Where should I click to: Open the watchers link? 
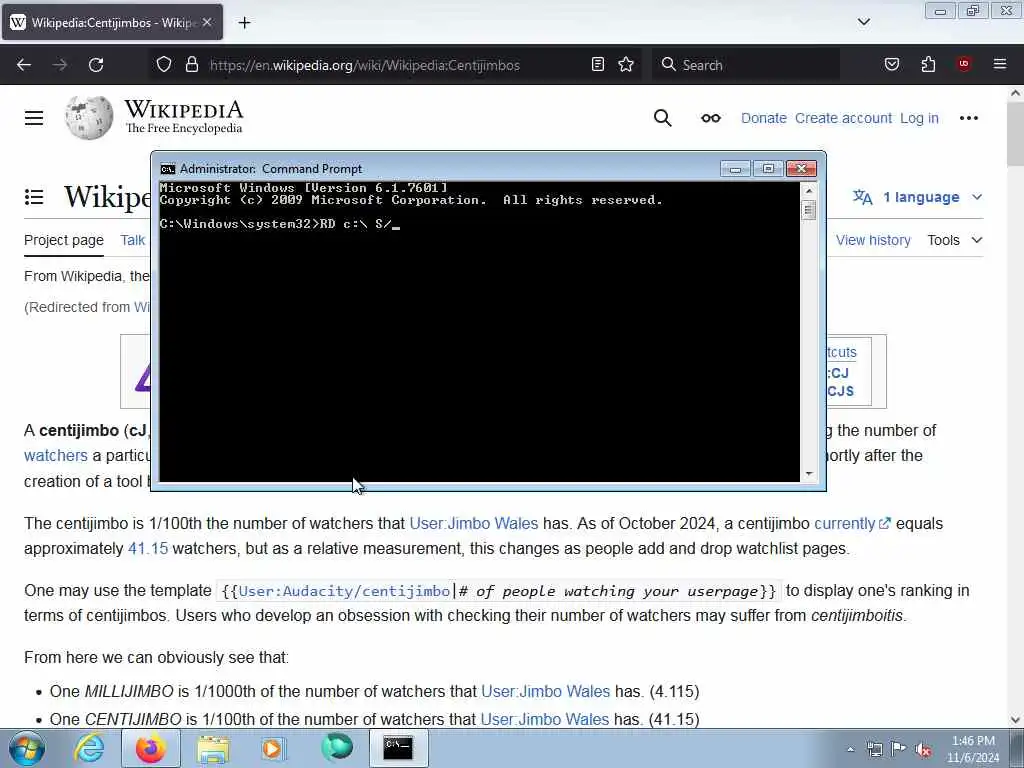(56, 456)
